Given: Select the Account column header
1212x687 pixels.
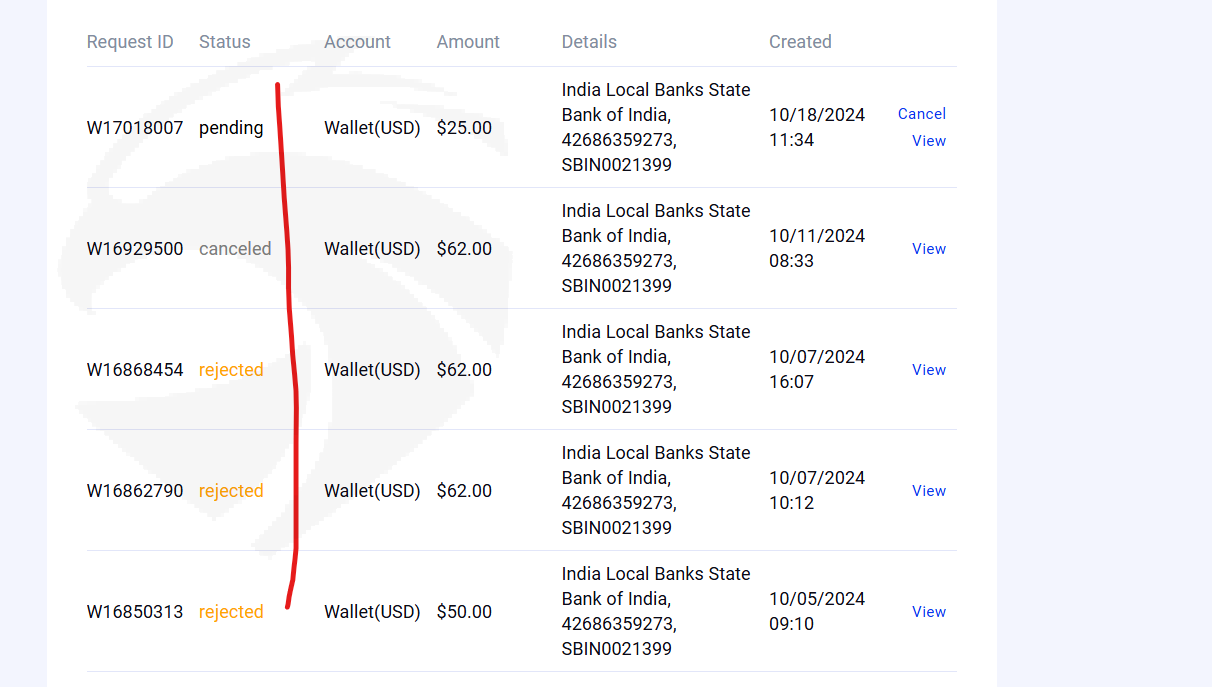Looking at the screenshot, I should point(357,42).
